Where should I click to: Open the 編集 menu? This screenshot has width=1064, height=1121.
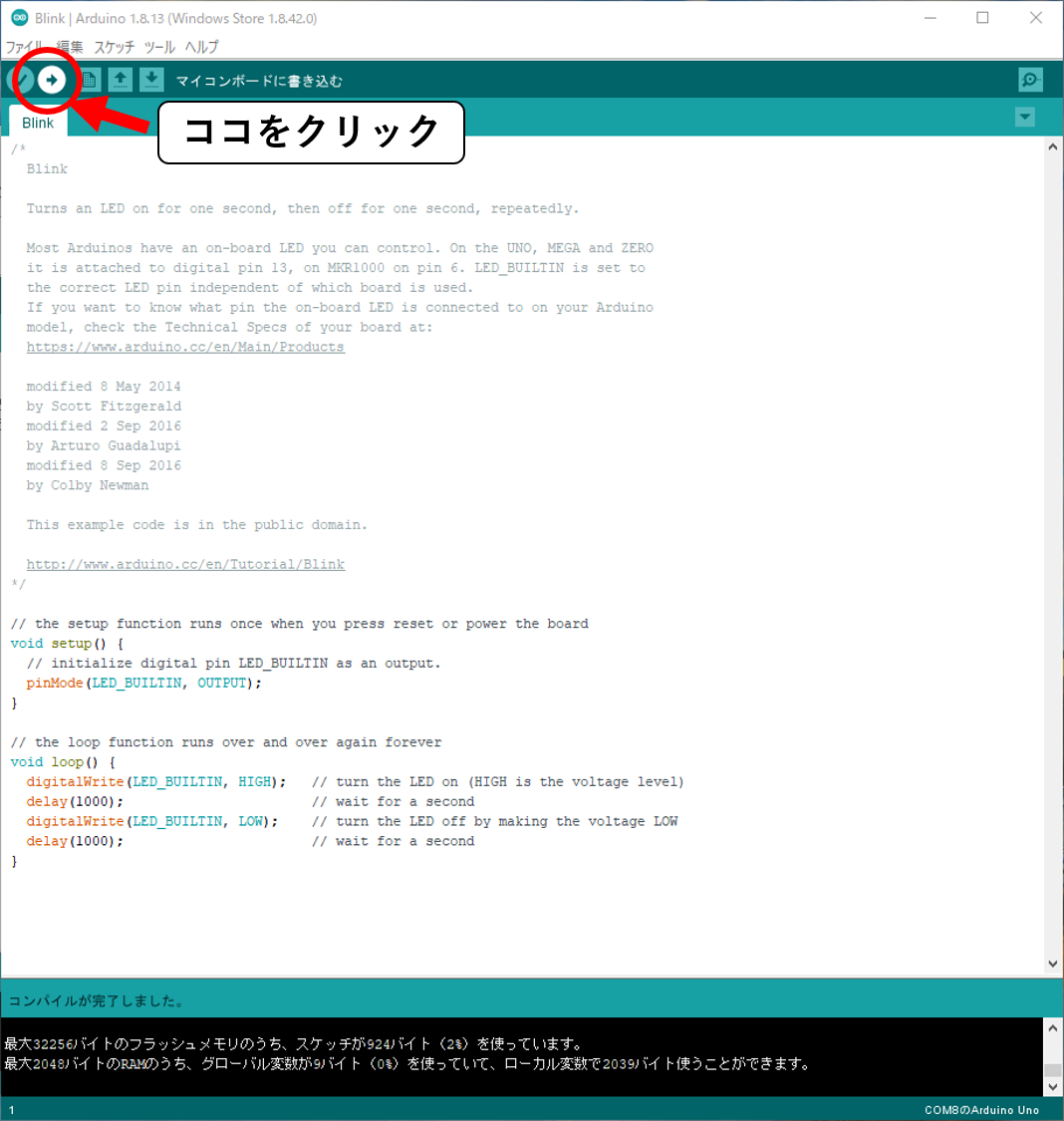tap(70, 47)
